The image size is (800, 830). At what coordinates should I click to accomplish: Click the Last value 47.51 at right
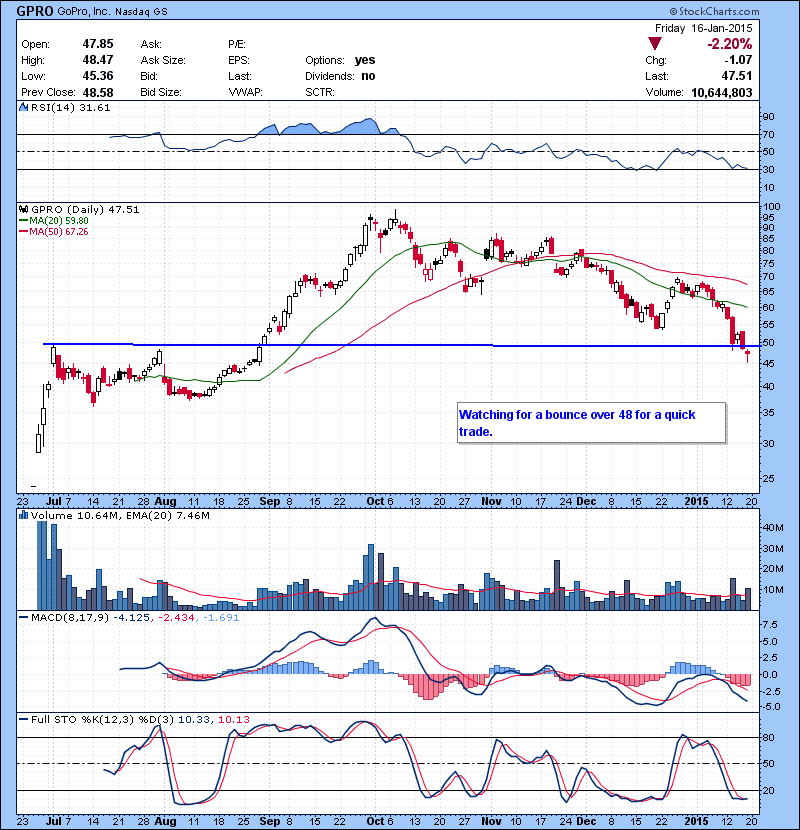click(x=736, y=76)
